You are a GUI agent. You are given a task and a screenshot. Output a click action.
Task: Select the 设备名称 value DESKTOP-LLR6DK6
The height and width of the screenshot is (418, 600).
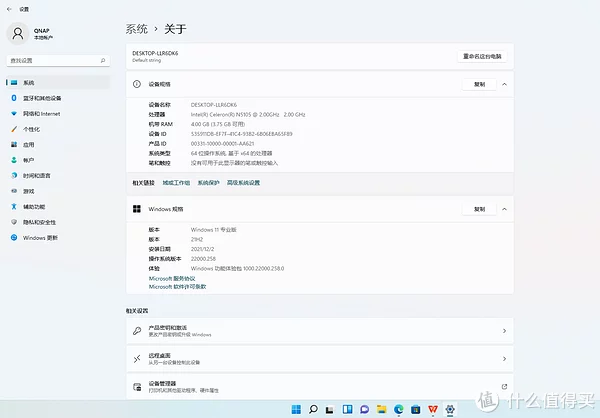pos(214,104)
